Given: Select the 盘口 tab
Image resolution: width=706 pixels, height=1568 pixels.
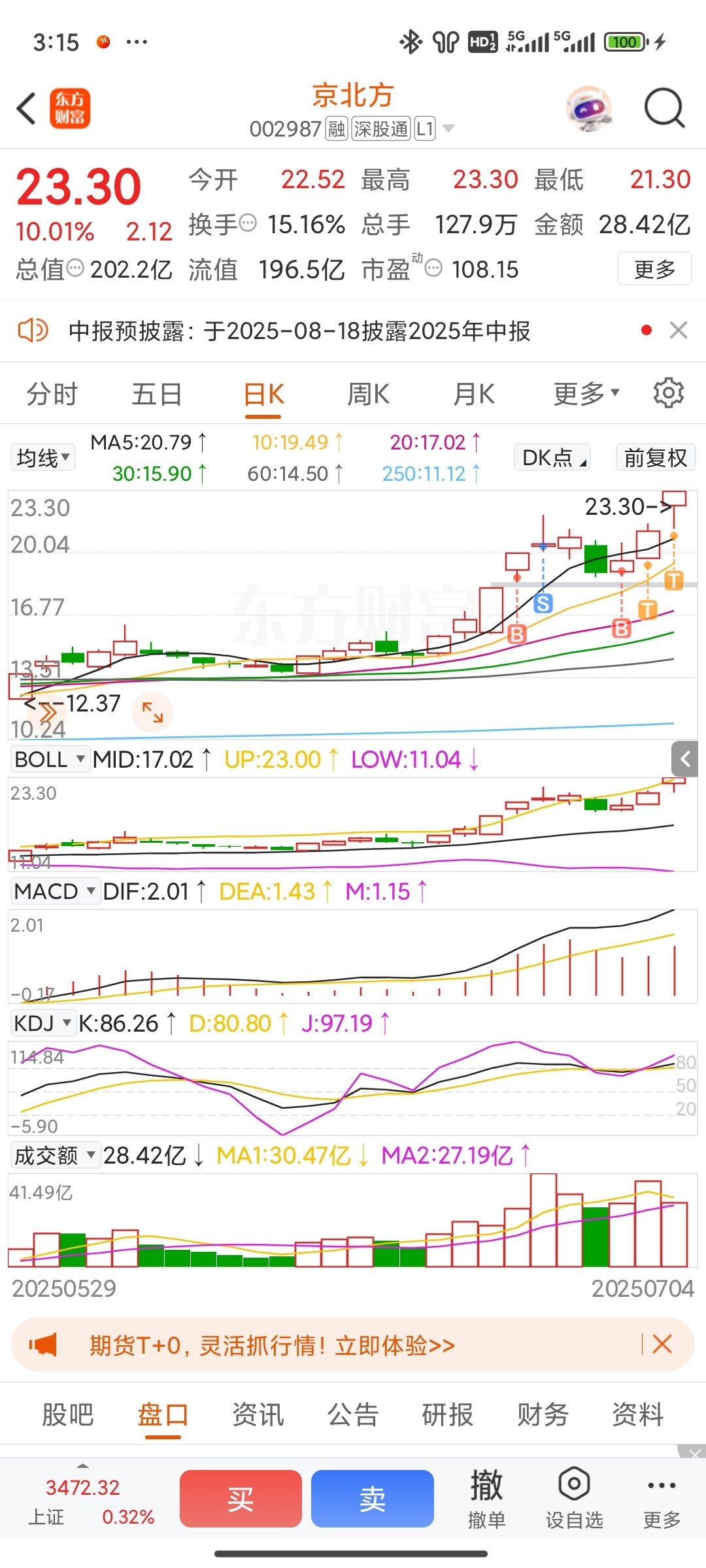Looking at the screenshot, I should coord(163,1414).
